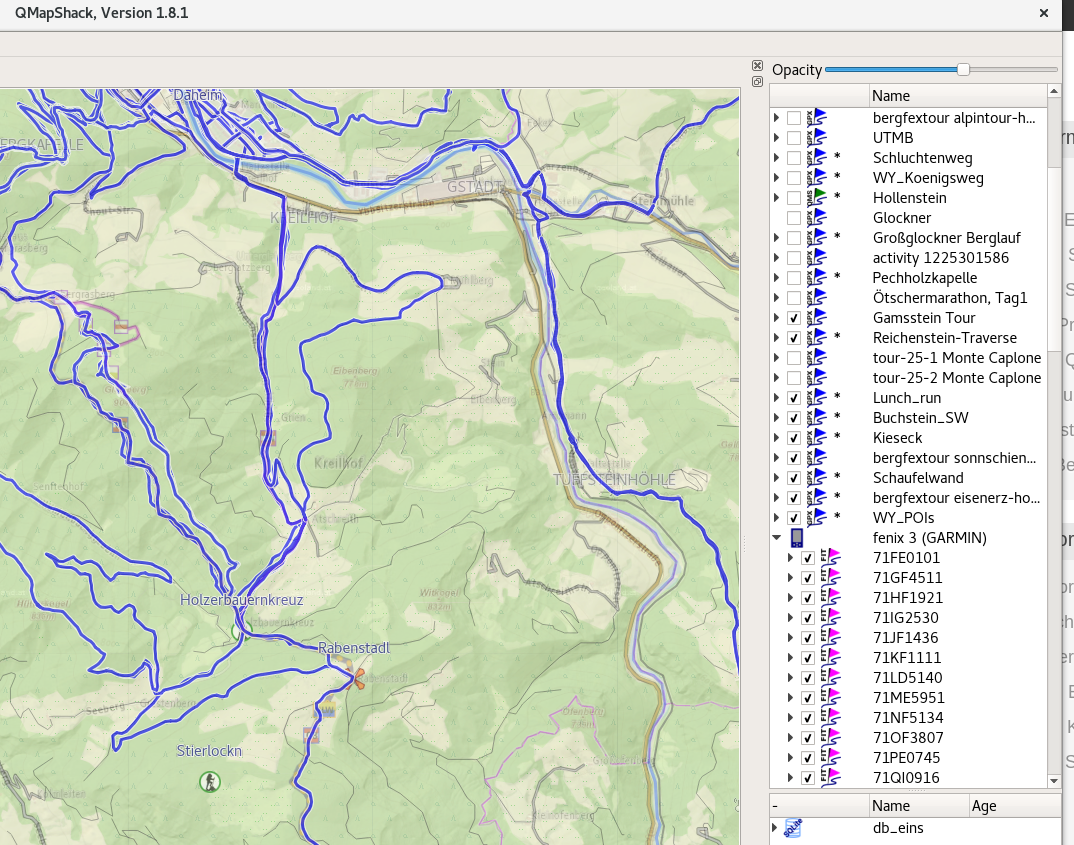Uncheck the Reichenstein-Traverse checkbox
The width and height of the screenshot is (1074, 845).
coord(794,338)
